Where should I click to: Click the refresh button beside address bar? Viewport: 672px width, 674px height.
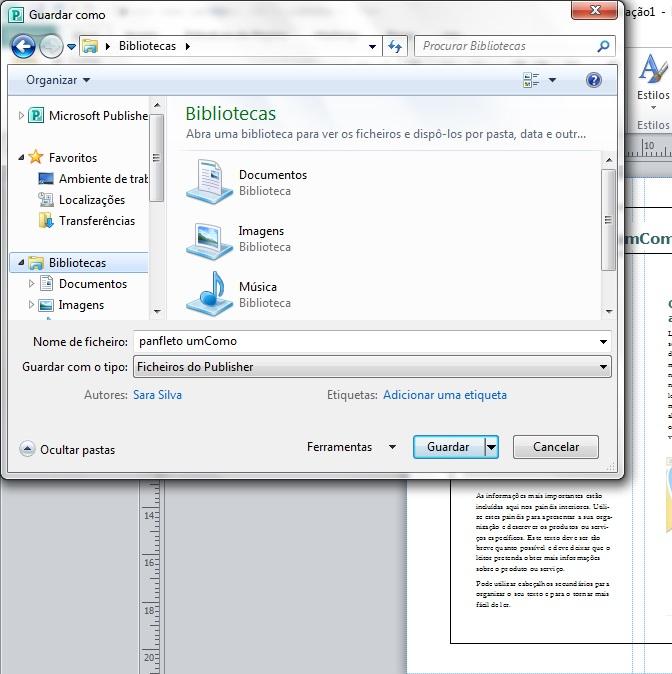point(395,46)
